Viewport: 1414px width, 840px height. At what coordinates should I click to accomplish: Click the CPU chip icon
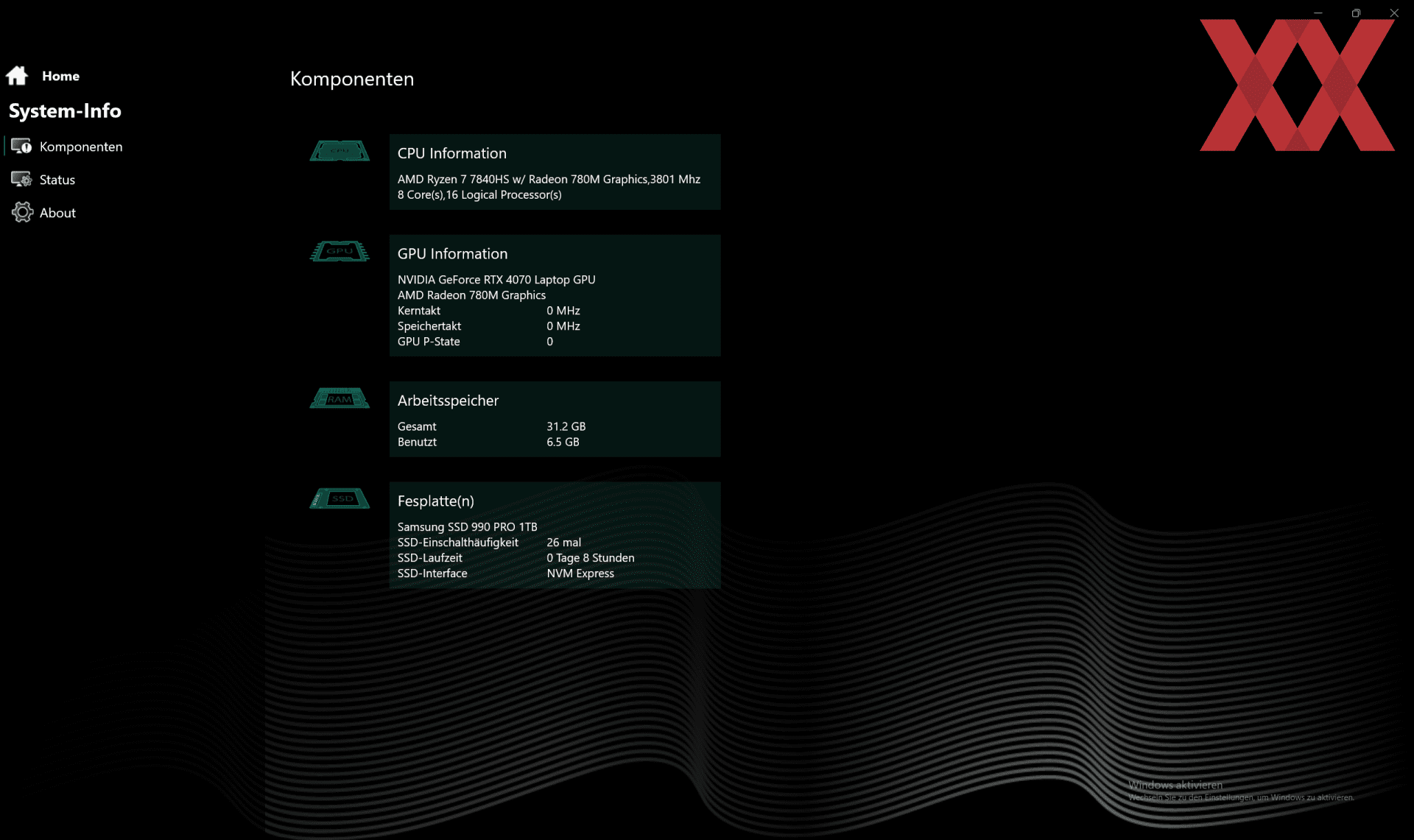click(340, 150)
